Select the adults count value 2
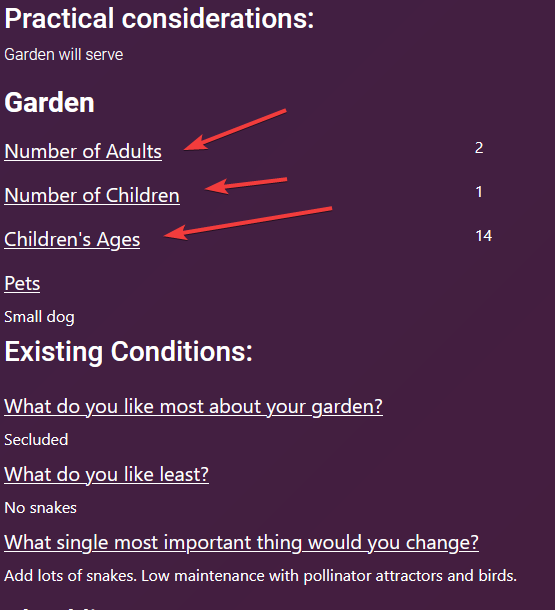 479,148
